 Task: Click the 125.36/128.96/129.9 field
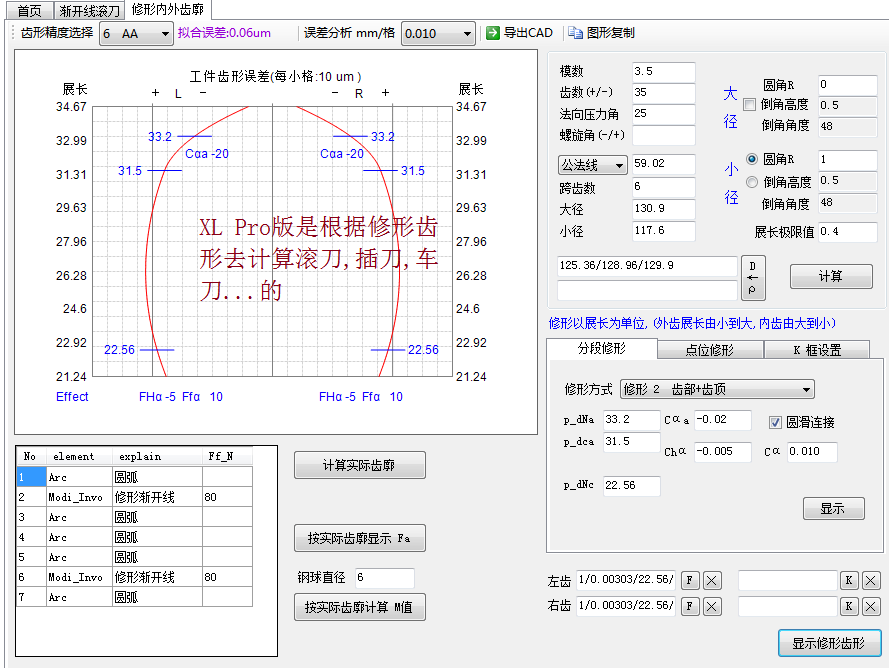(x=647, y=266)
